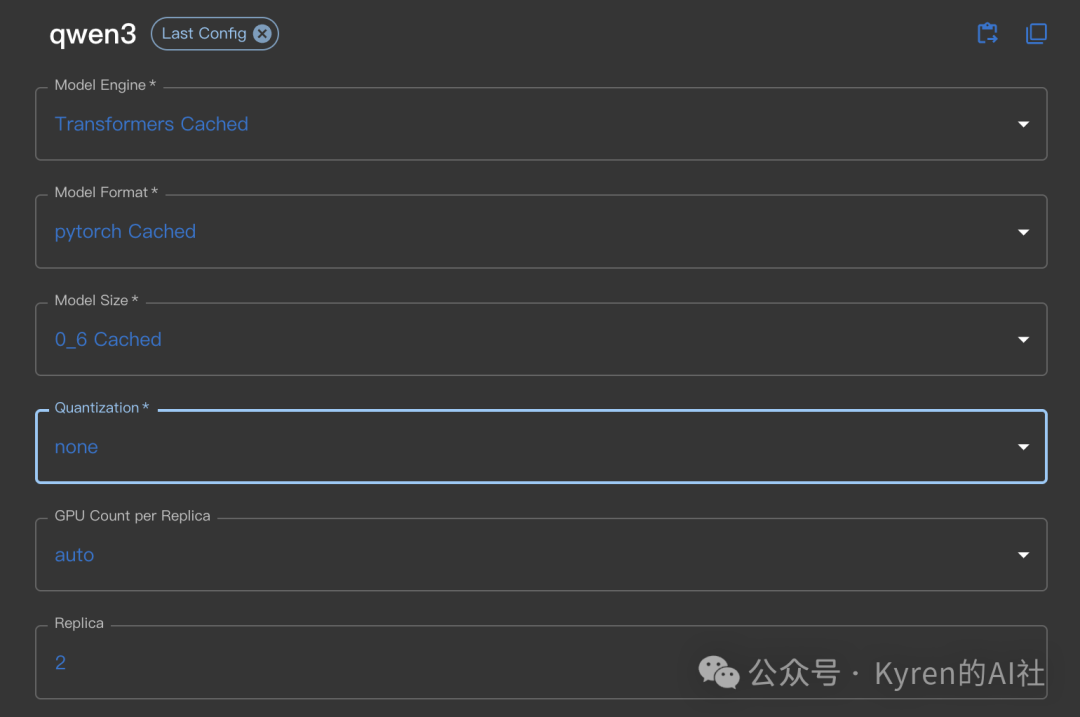This screenshot has height=717, width=1080.
Task: Click the clipboard paste-config icon
Action: [987, 34]
